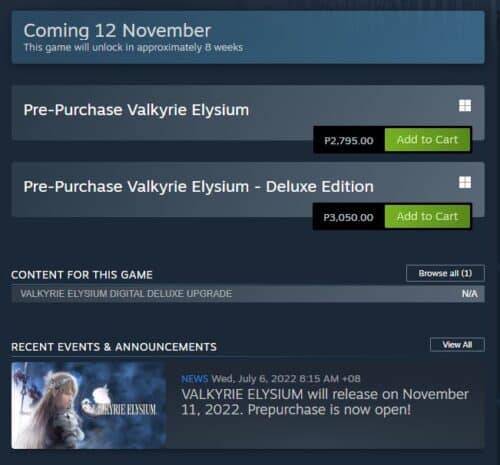Click the P3,050.00 Deluxe price tag
The height and width of the screenshot is (465, 500).
349,217
